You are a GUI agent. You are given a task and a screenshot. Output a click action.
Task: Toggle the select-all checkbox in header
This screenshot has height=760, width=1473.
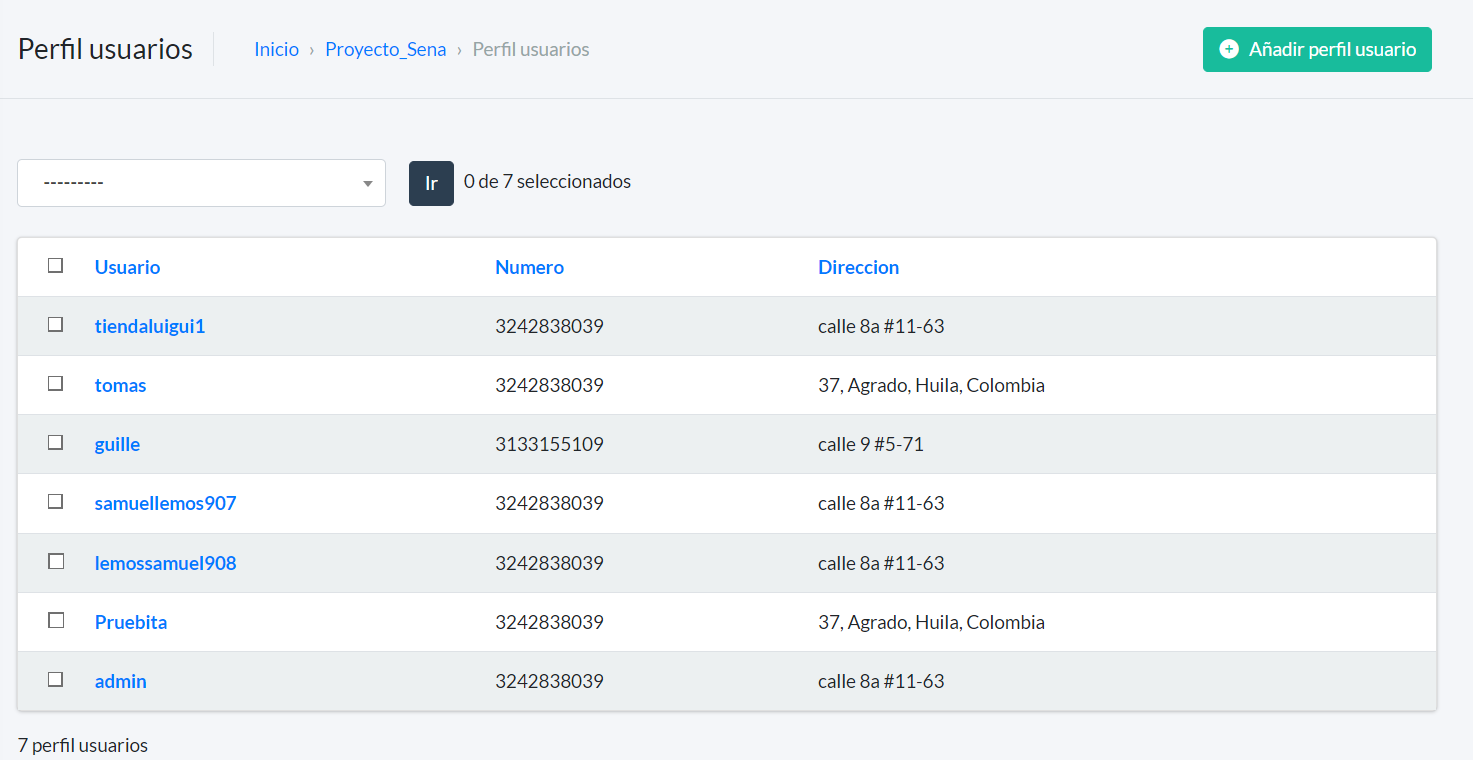pos(56,266)
